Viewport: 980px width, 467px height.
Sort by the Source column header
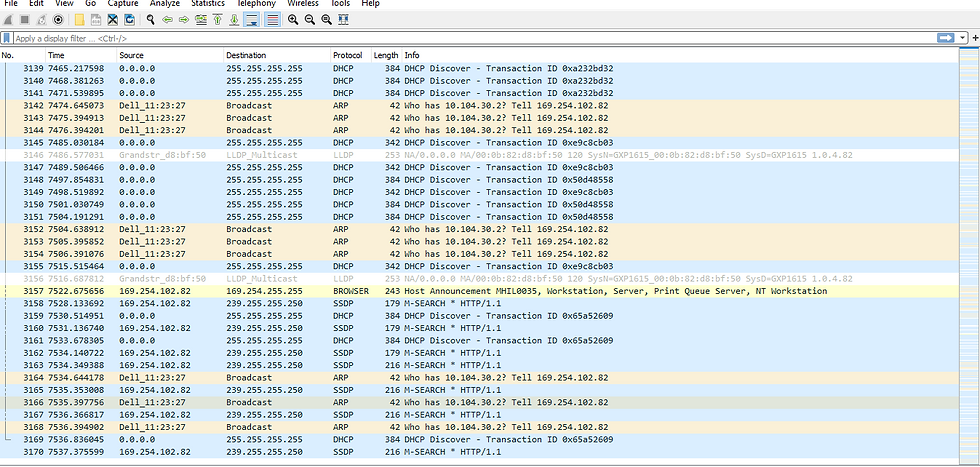(x=171, y=56)
